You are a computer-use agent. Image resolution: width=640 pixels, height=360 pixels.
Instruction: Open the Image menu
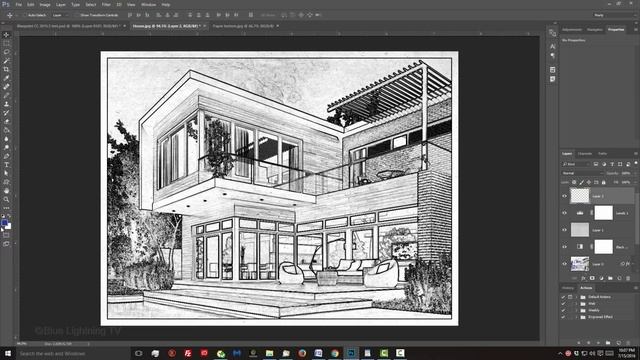coord(45,4)
